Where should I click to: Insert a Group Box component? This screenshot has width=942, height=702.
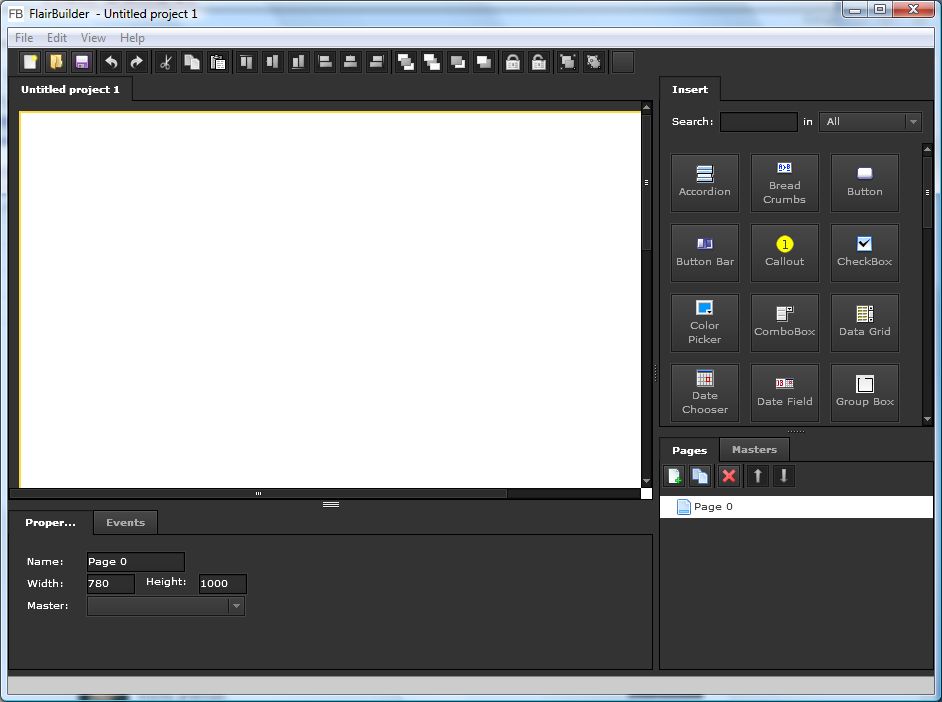(x=865, y=393)
